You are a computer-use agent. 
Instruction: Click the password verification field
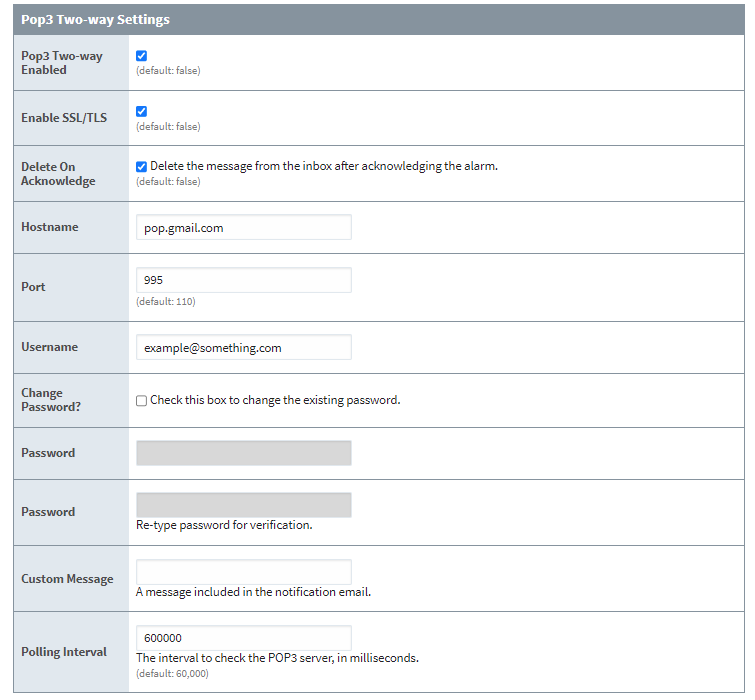pos(244,505)
